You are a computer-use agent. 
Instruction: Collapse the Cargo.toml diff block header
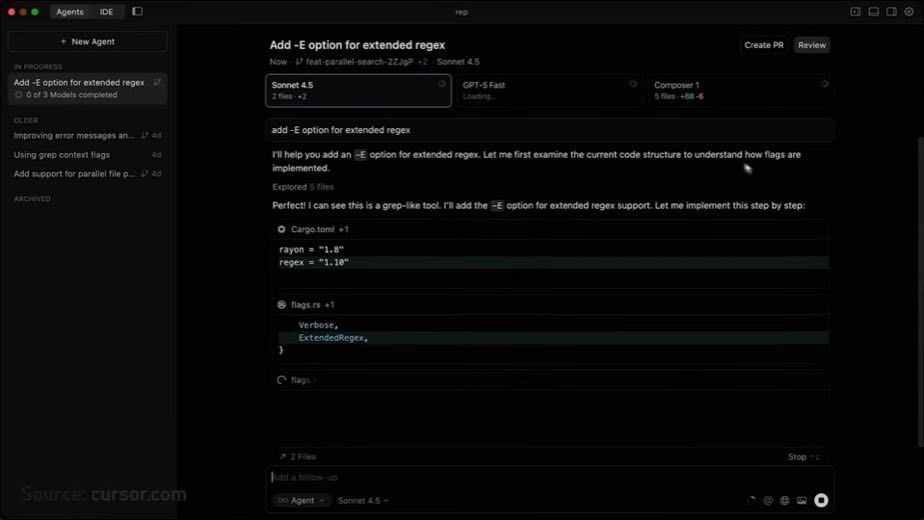tap(550, 229)
